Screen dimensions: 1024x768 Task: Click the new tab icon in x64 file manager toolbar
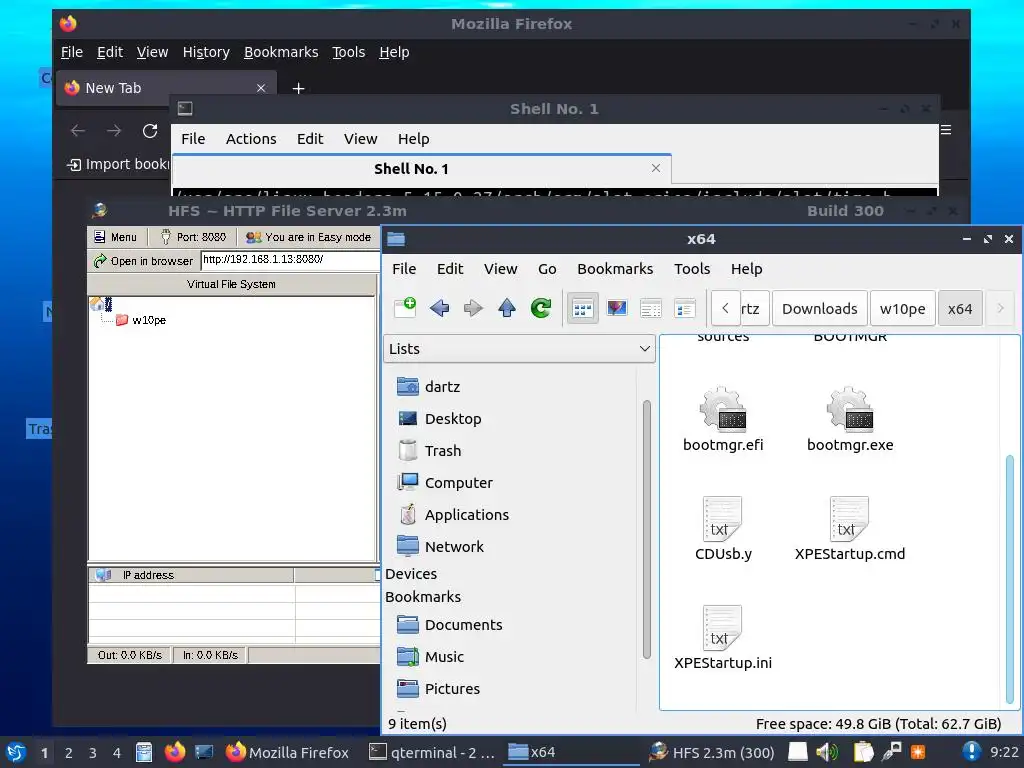[x=405, y=308]
